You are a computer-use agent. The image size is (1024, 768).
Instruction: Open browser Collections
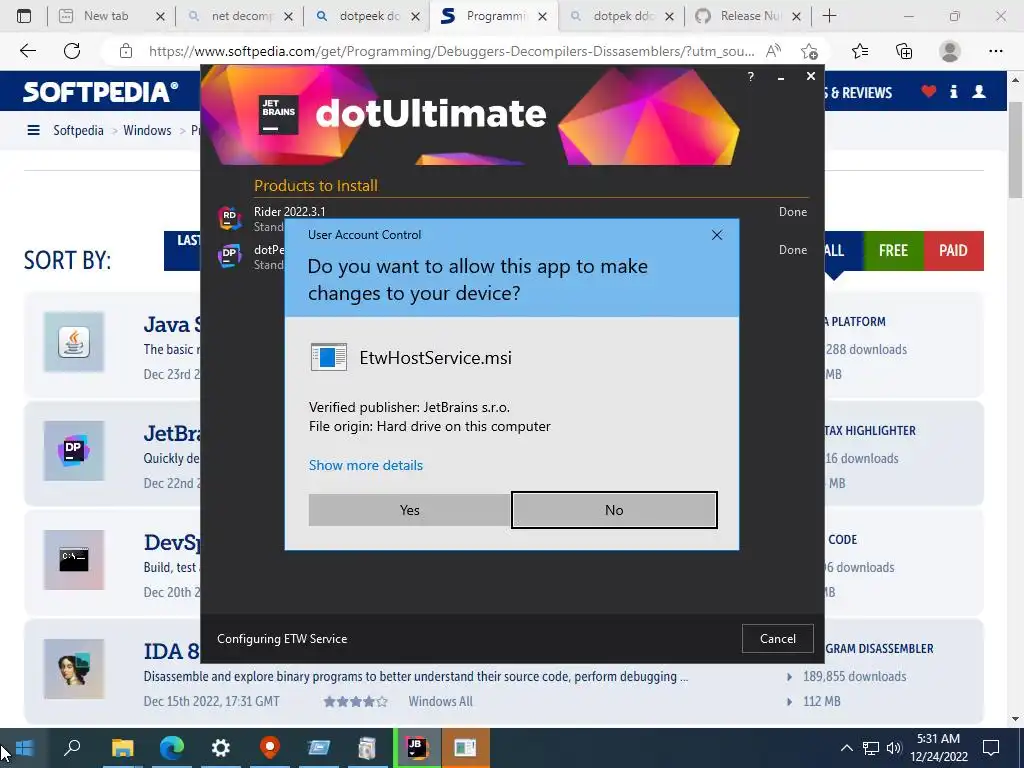tap(904, 51)
